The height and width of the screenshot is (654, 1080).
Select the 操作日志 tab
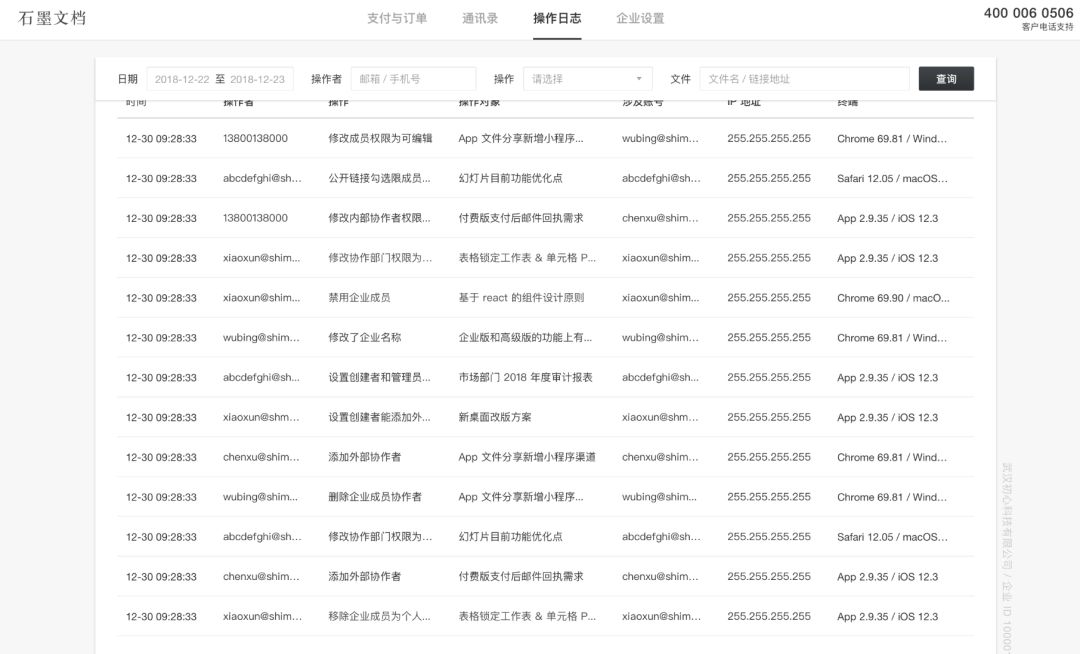[x=556, y=17]
